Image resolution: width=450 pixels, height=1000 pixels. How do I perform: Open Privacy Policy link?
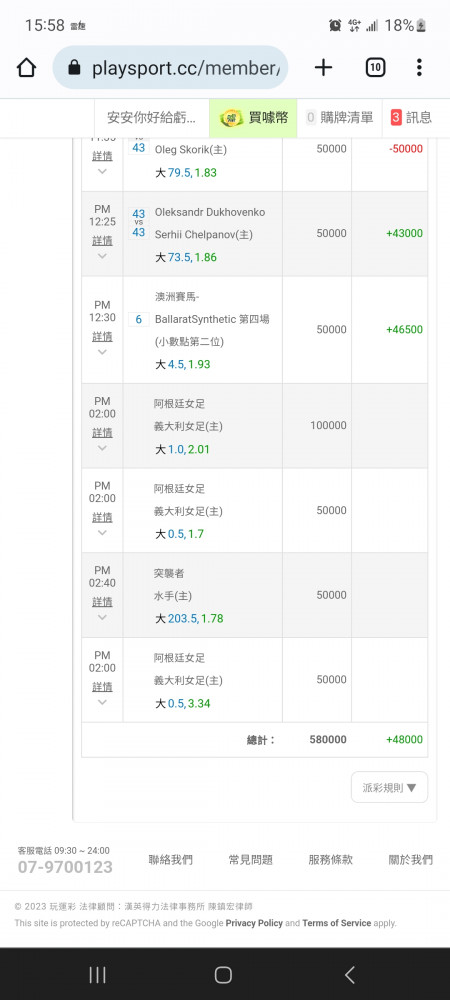[x=254, y=923]
